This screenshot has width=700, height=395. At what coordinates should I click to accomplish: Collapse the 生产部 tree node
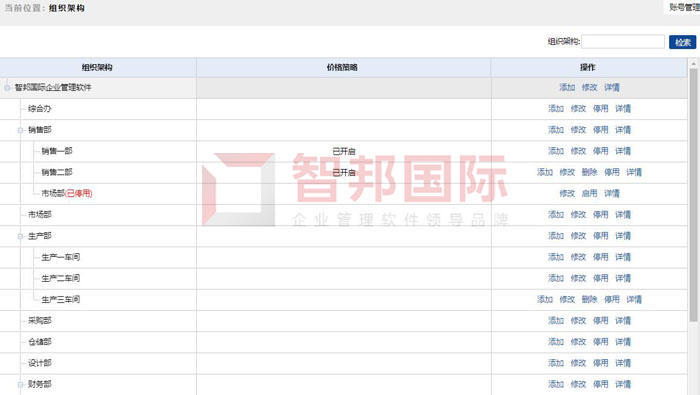(20, 236)
